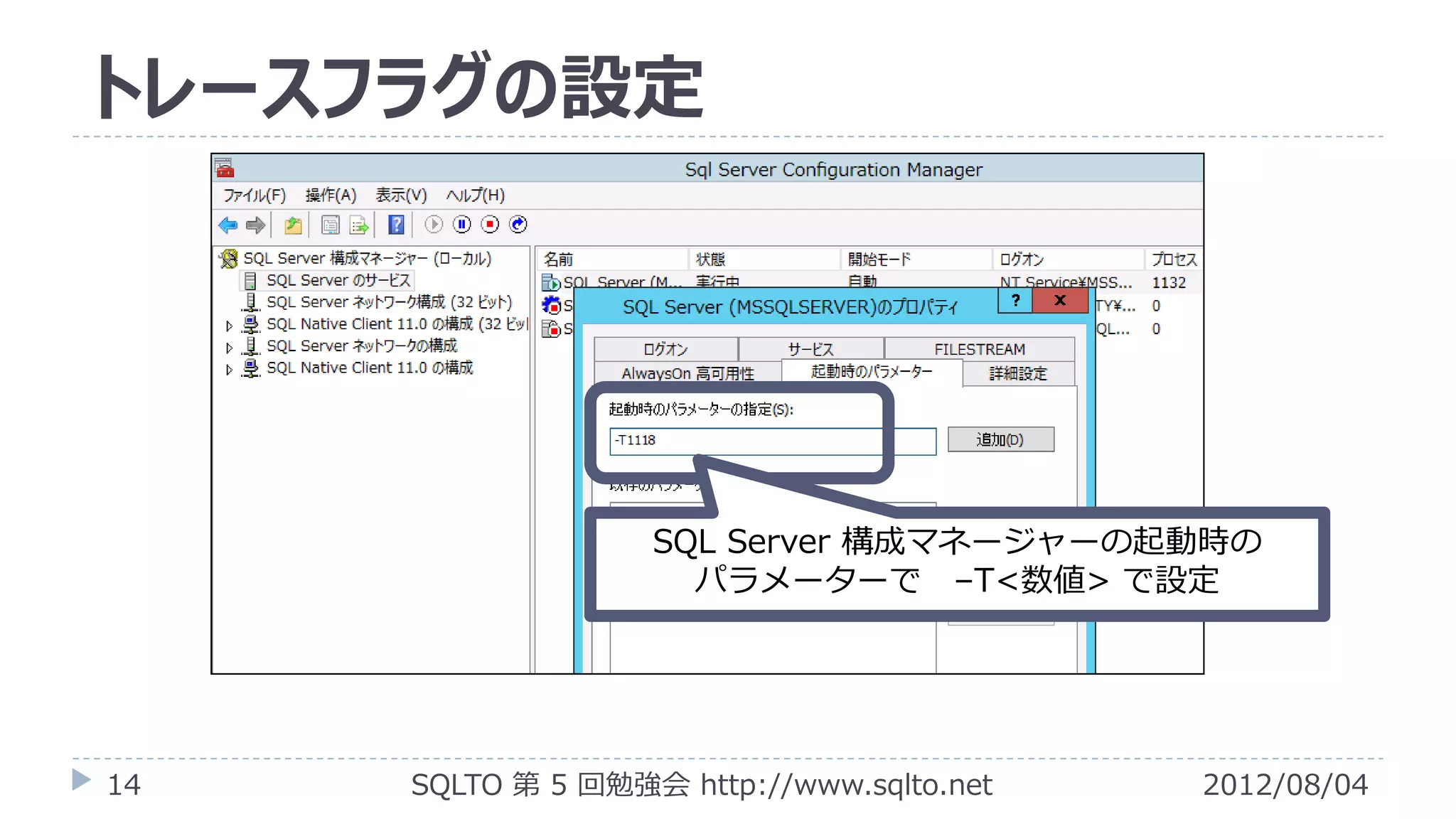Open the ヘルプ(H) menu
Screen dimensions: 1456x819
click(x=475, y=195)
